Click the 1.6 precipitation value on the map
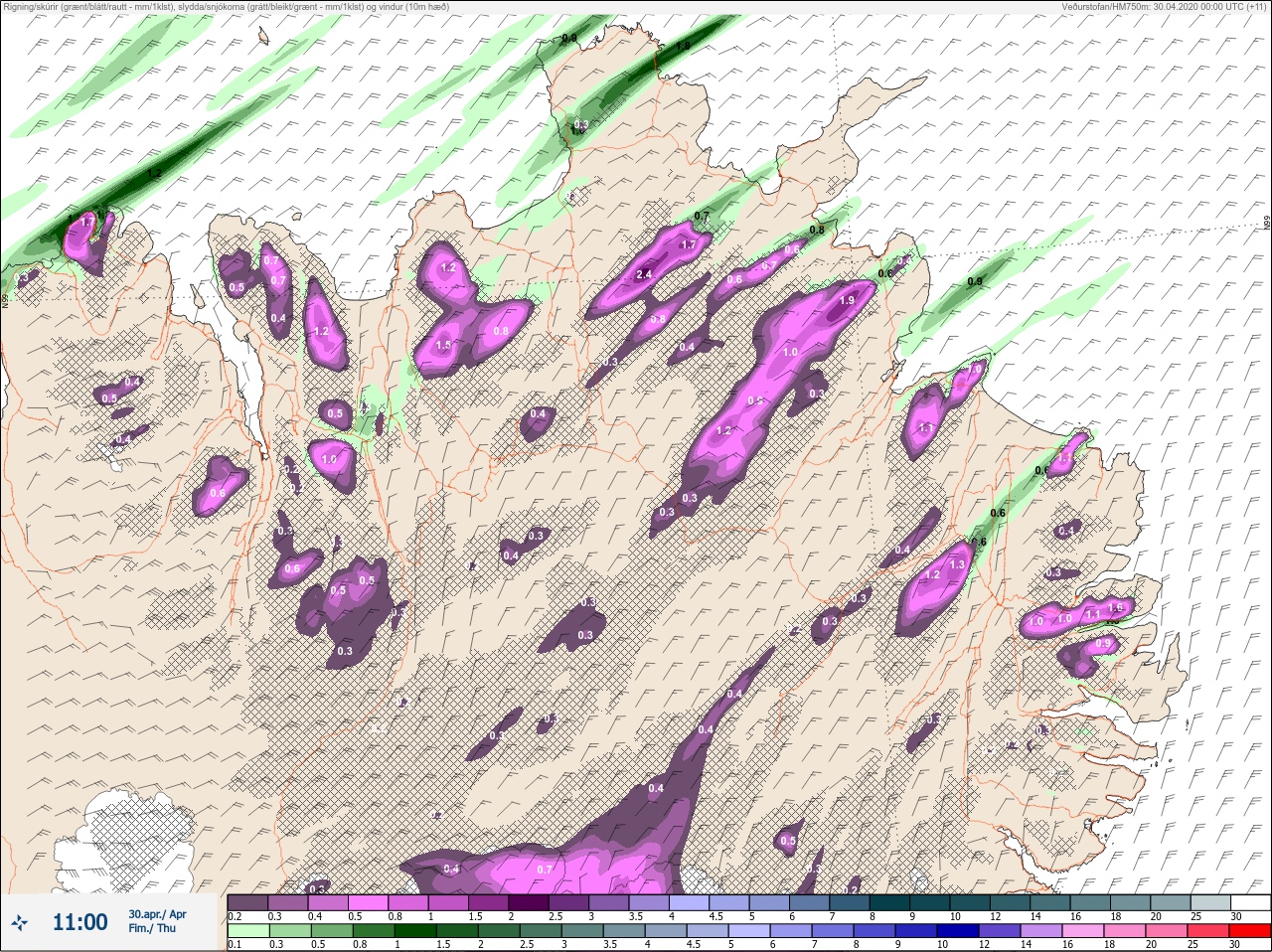The height and width of the screenshot is (952, 1272). point(1115,607)
